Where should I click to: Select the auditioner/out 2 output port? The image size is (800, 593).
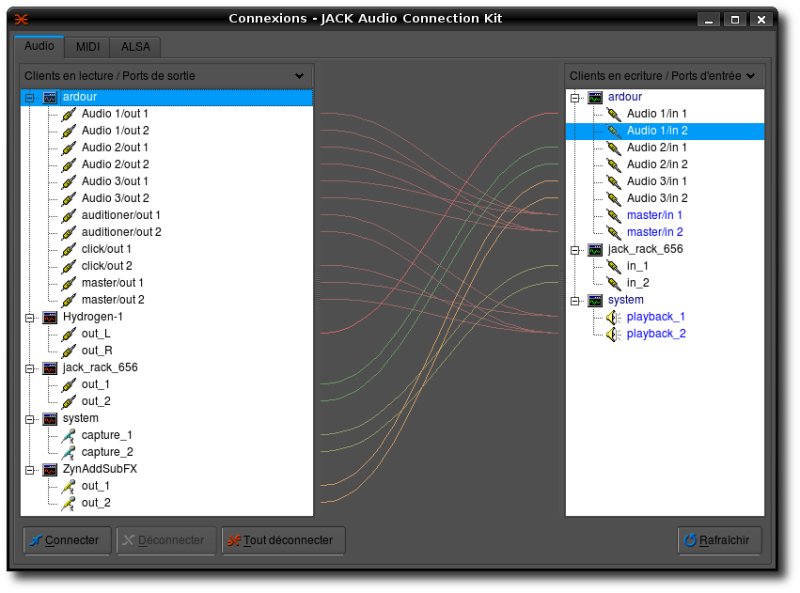point(121,232)
